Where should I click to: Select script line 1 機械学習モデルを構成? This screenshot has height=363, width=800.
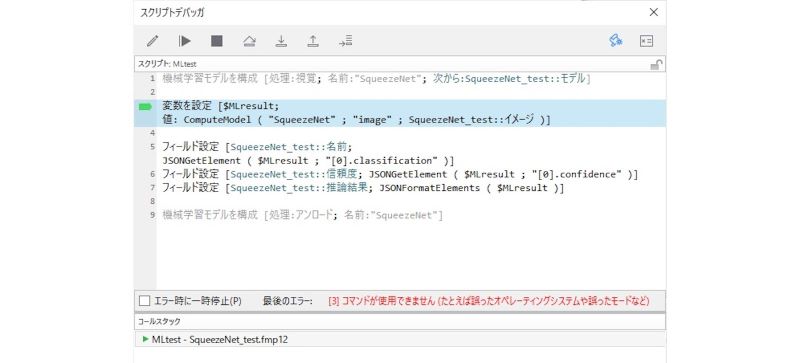[x=377, y=79]
